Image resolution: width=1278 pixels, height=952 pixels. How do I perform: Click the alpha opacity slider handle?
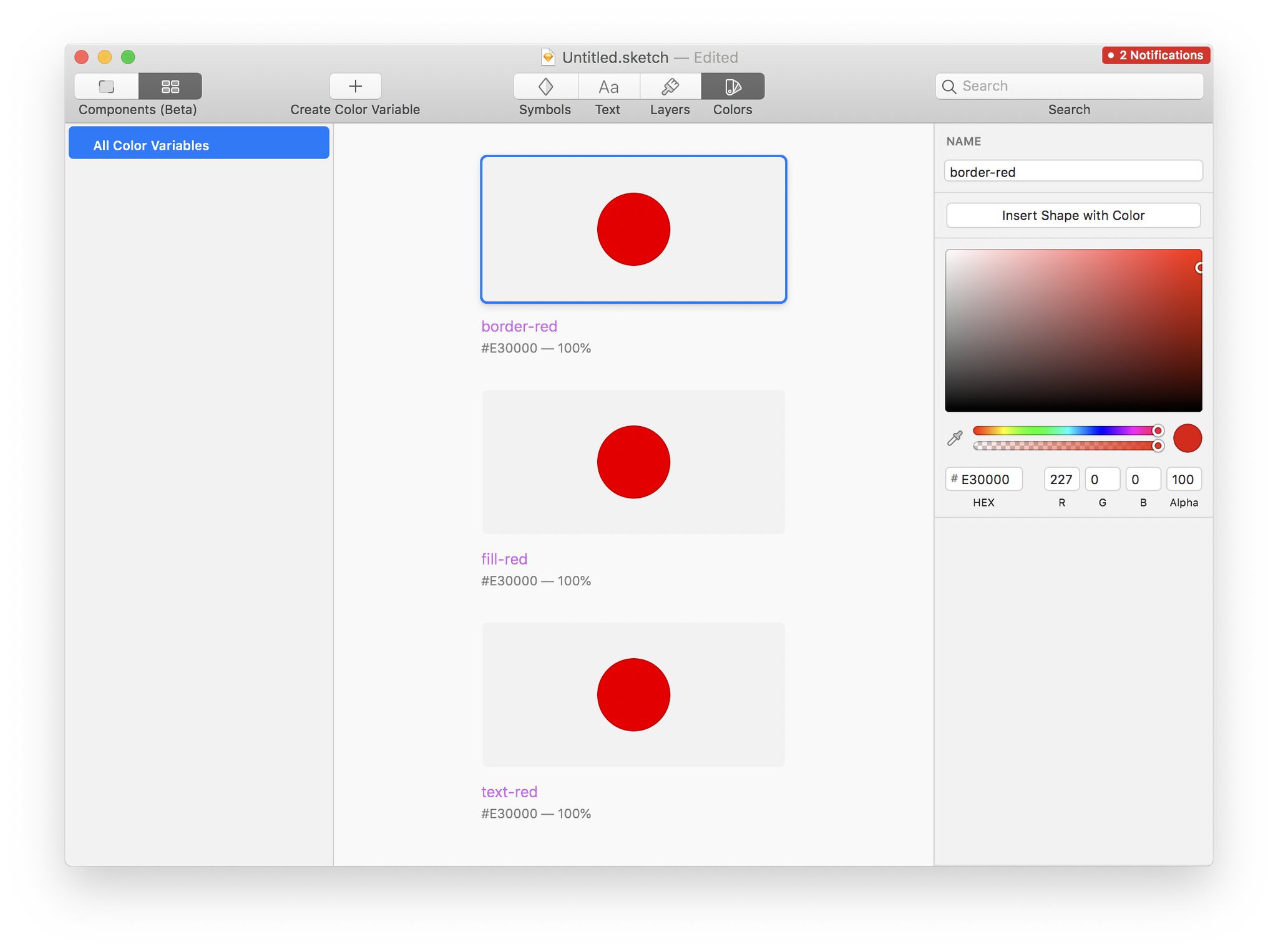[1158, 445]
